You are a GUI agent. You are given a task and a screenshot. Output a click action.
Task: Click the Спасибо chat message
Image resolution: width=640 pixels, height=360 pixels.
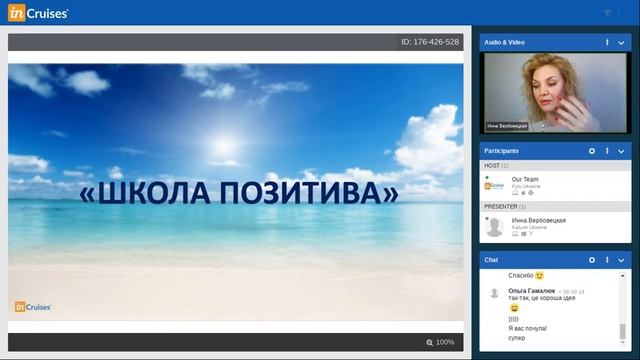click(x=521, y=276)
